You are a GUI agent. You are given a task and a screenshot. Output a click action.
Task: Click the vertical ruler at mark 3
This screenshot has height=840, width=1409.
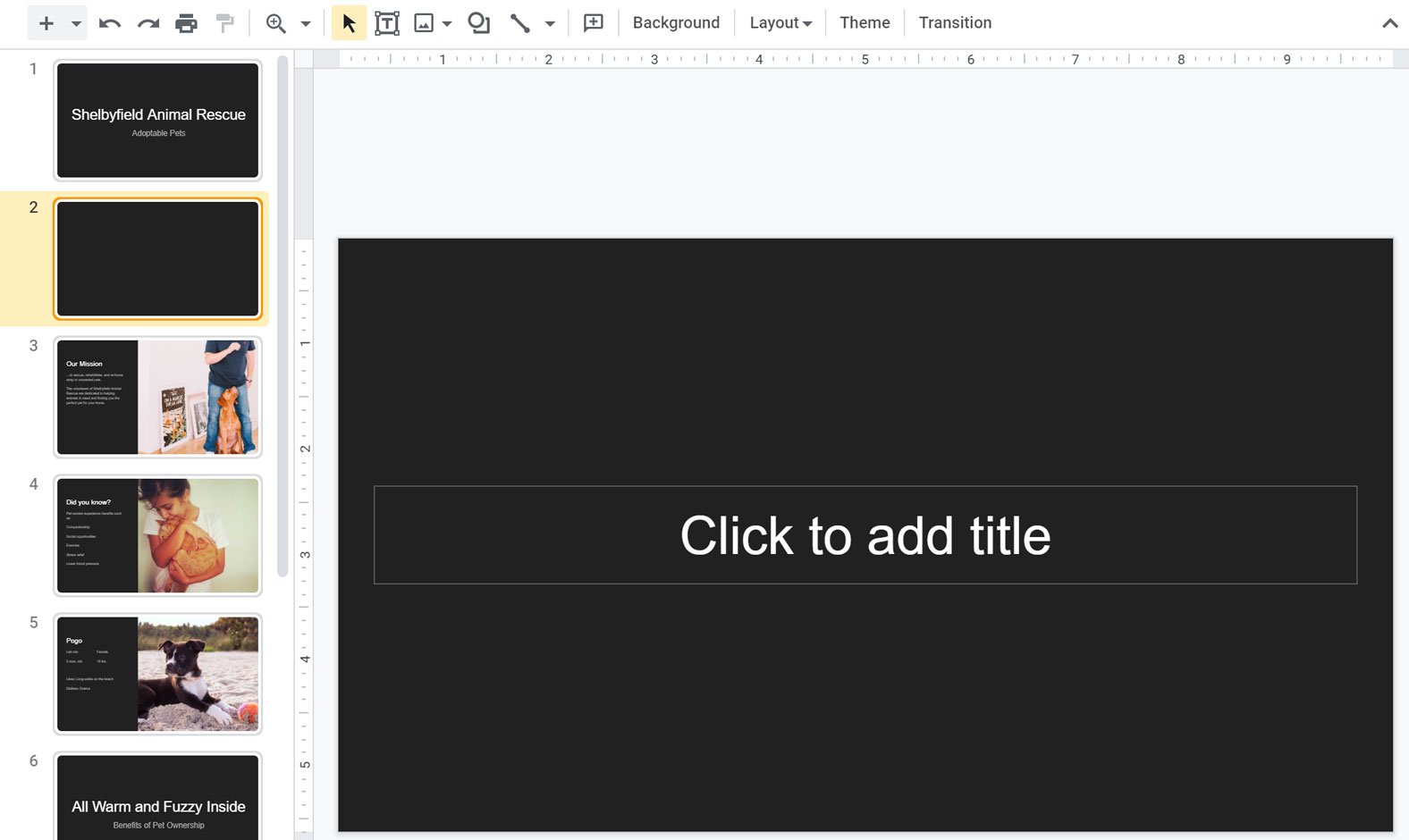tap(305, 555)
